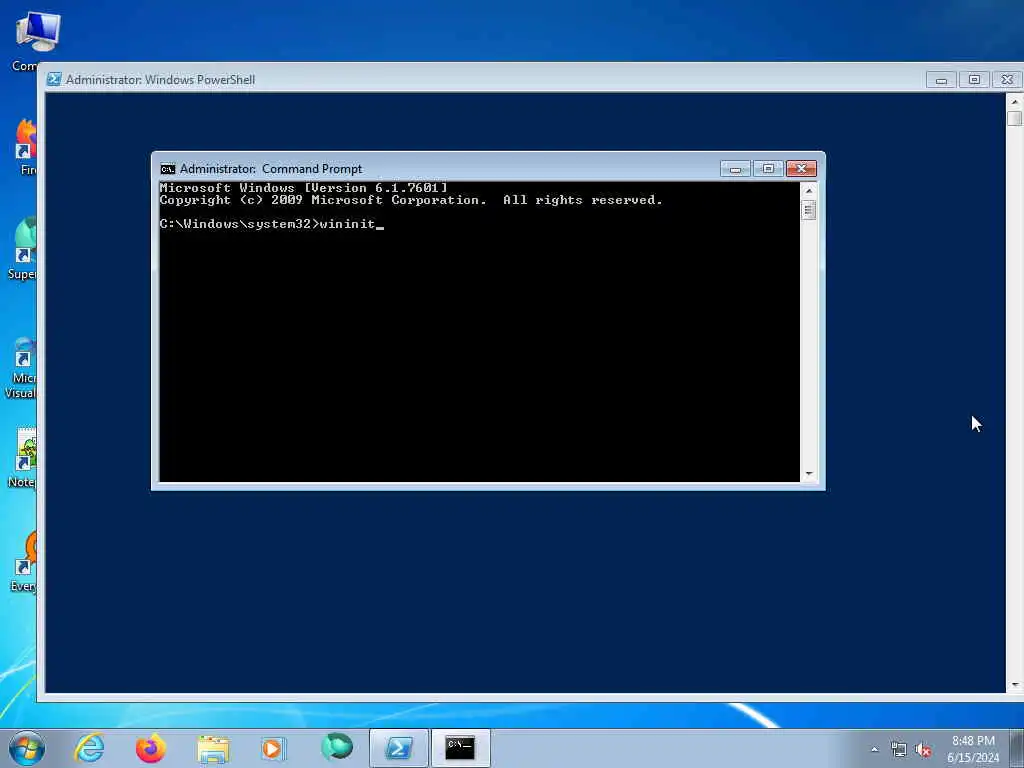This screenshot has width=1024, height=768.
Task: Maximize the Windows PowerShell window
Action: [x=974, y=80]
